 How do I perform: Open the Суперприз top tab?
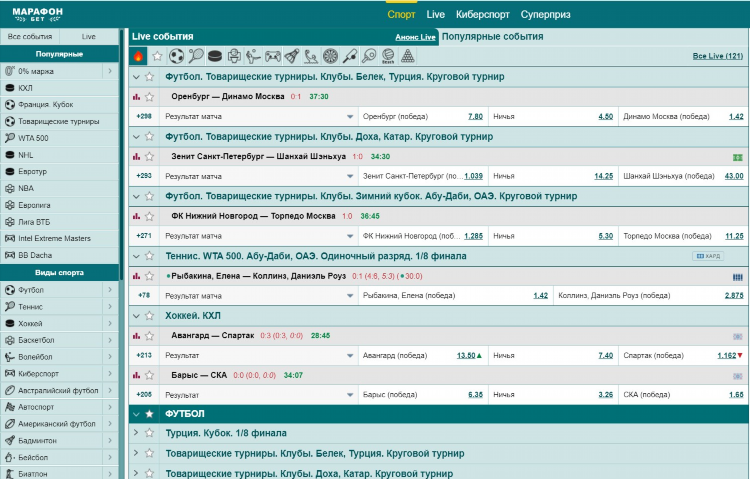tap(546, 14)
